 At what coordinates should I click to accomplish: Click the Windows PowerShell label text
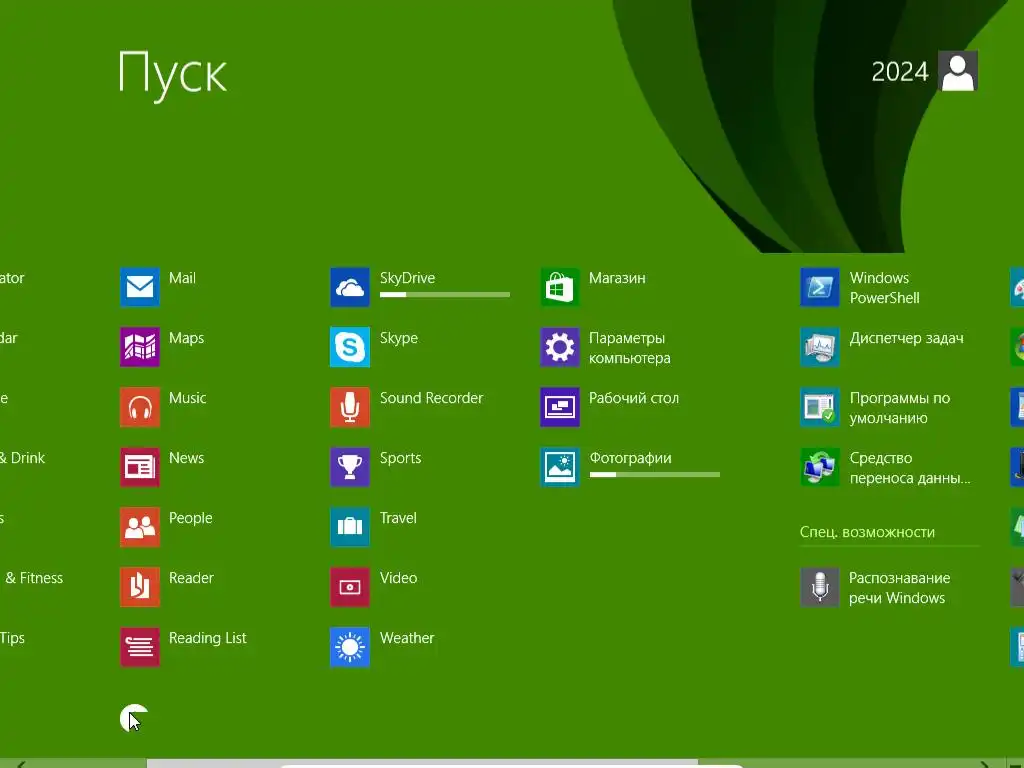pyautogui.click(x=885, y=288)
